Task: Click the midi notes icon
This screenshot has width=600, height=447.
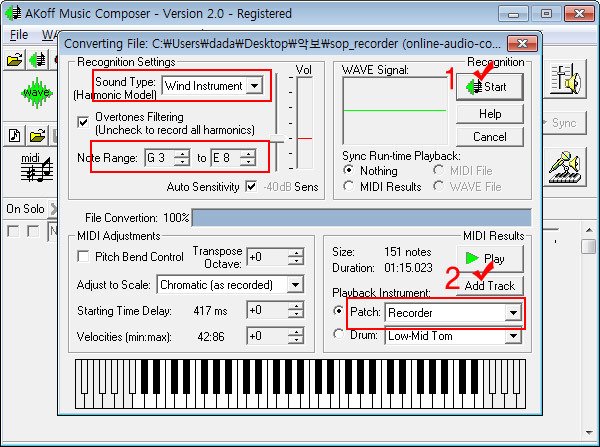Action: [x=36, y=167]
